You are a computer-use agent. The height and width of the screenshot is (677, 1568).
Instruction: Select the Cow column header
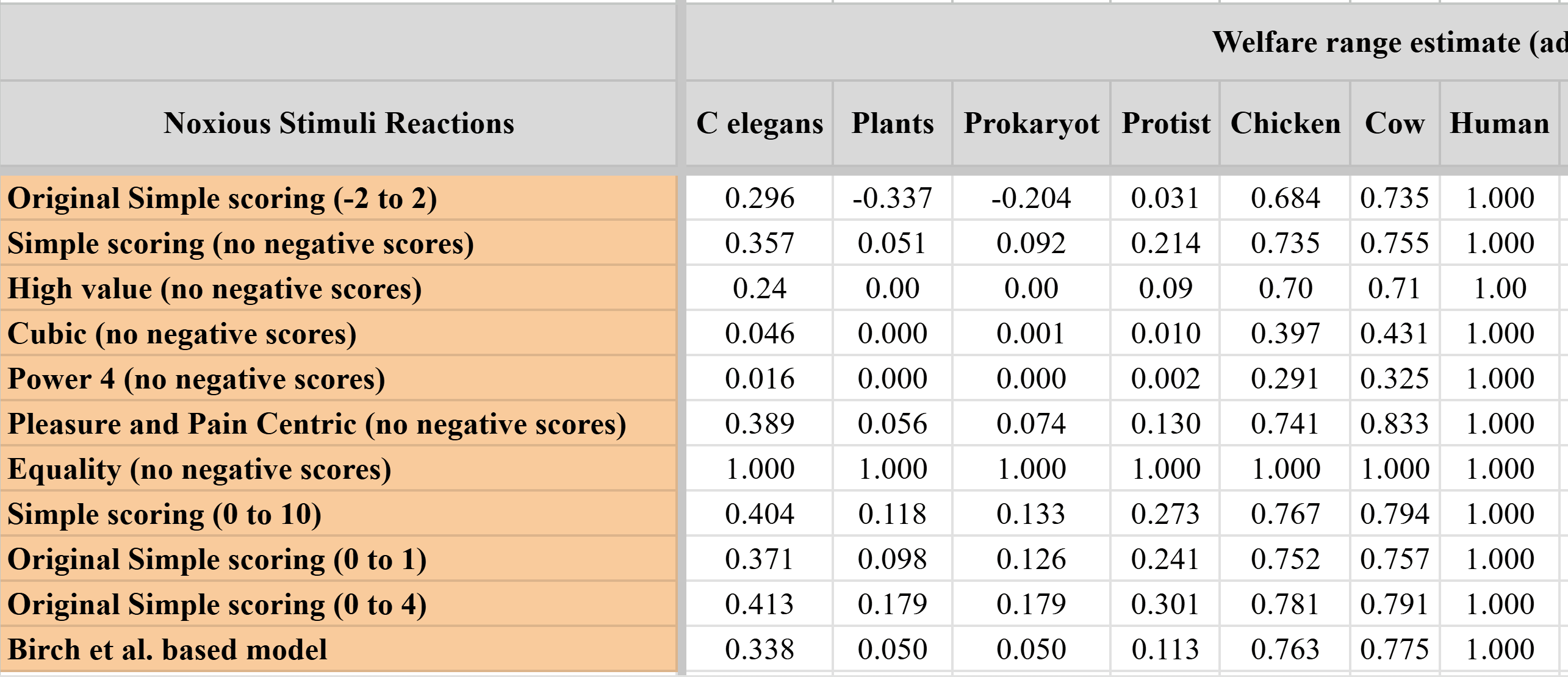tap(1395, 123)
